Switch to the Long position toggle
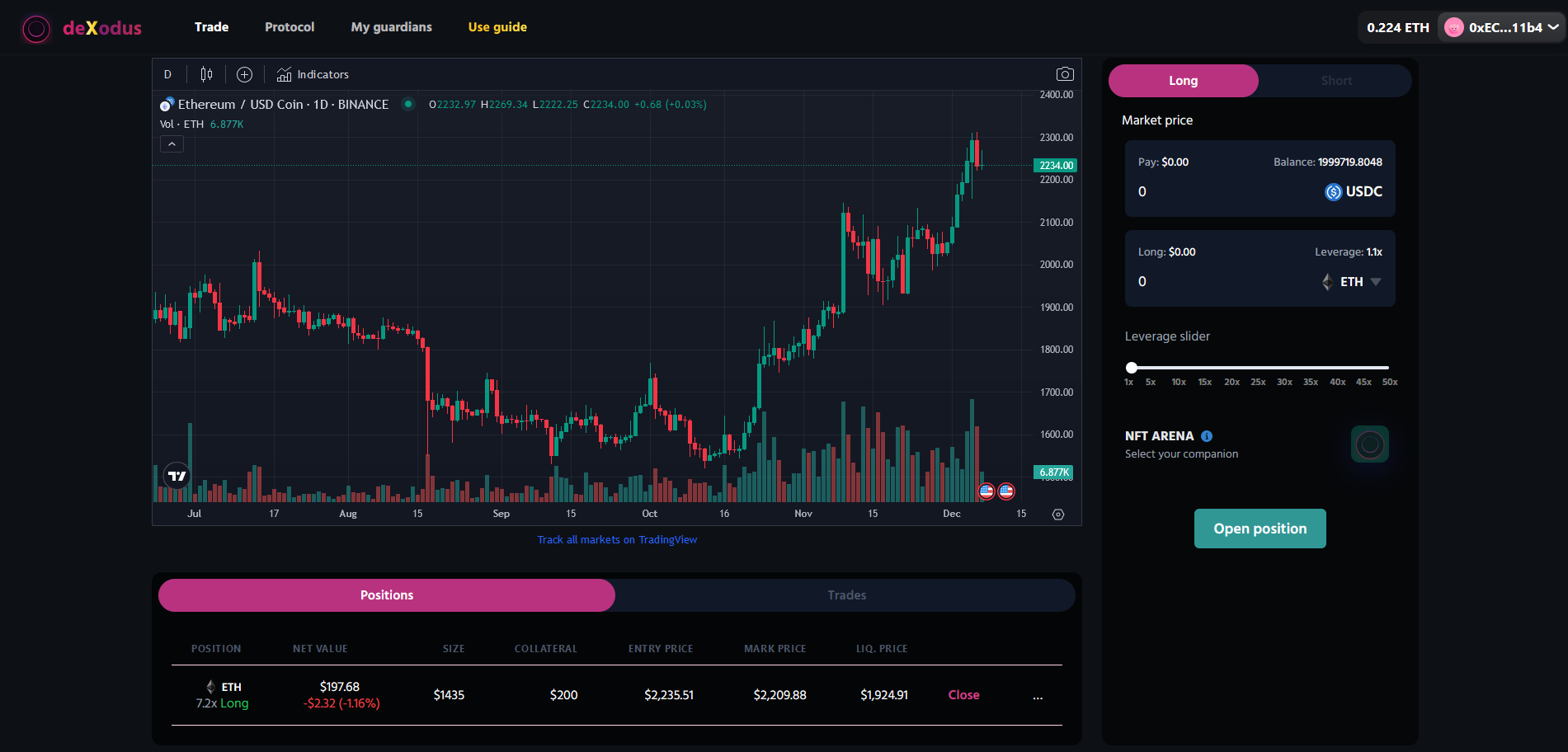 tap(1183, 81)
